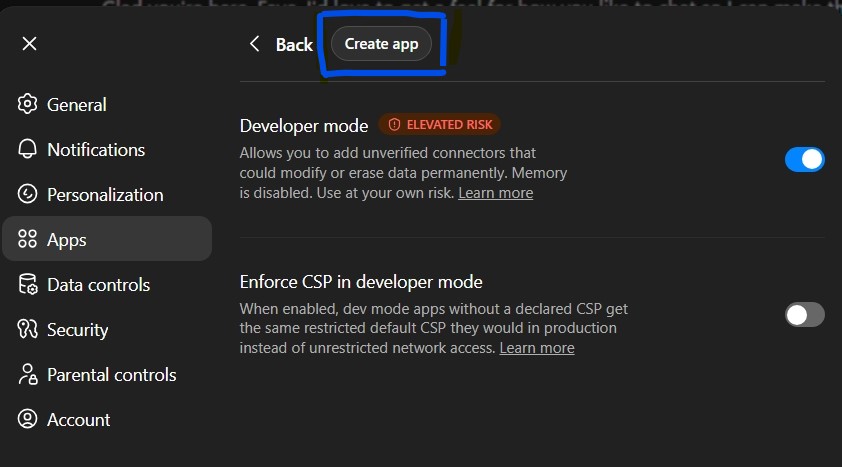
Task: Switch to Personalization settings
Action: (107, 194)
